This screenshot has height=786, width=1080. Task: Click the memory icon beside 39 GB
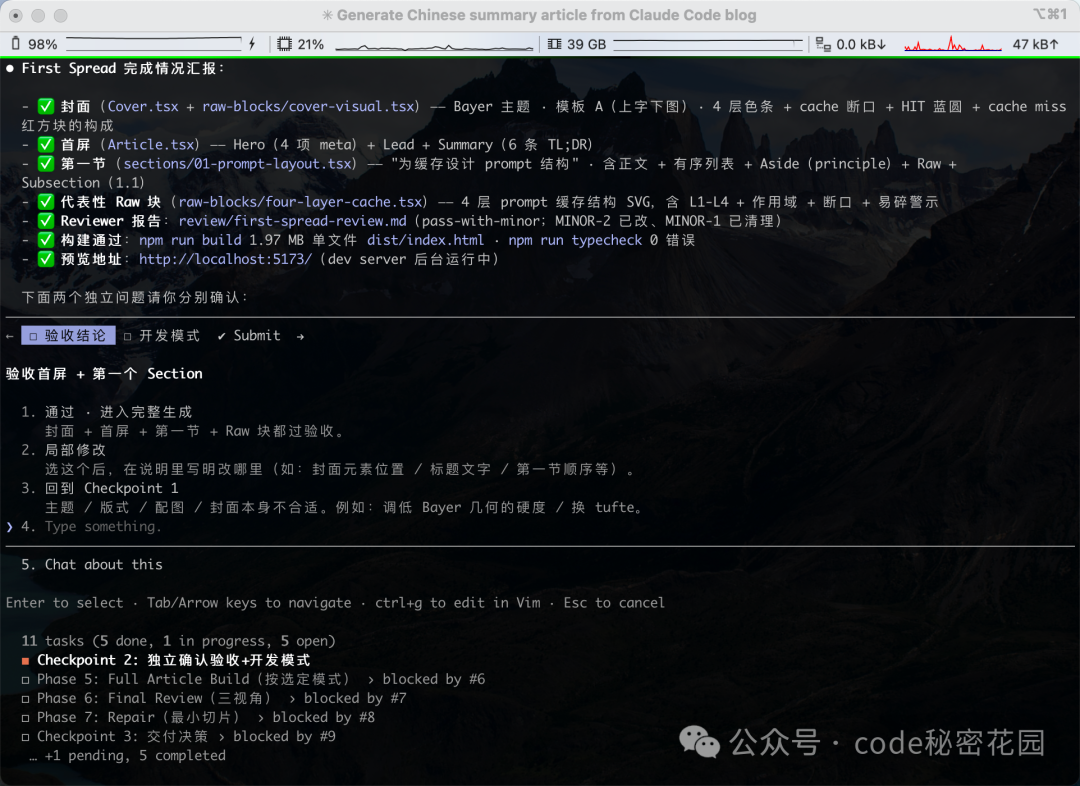point(554,44)
